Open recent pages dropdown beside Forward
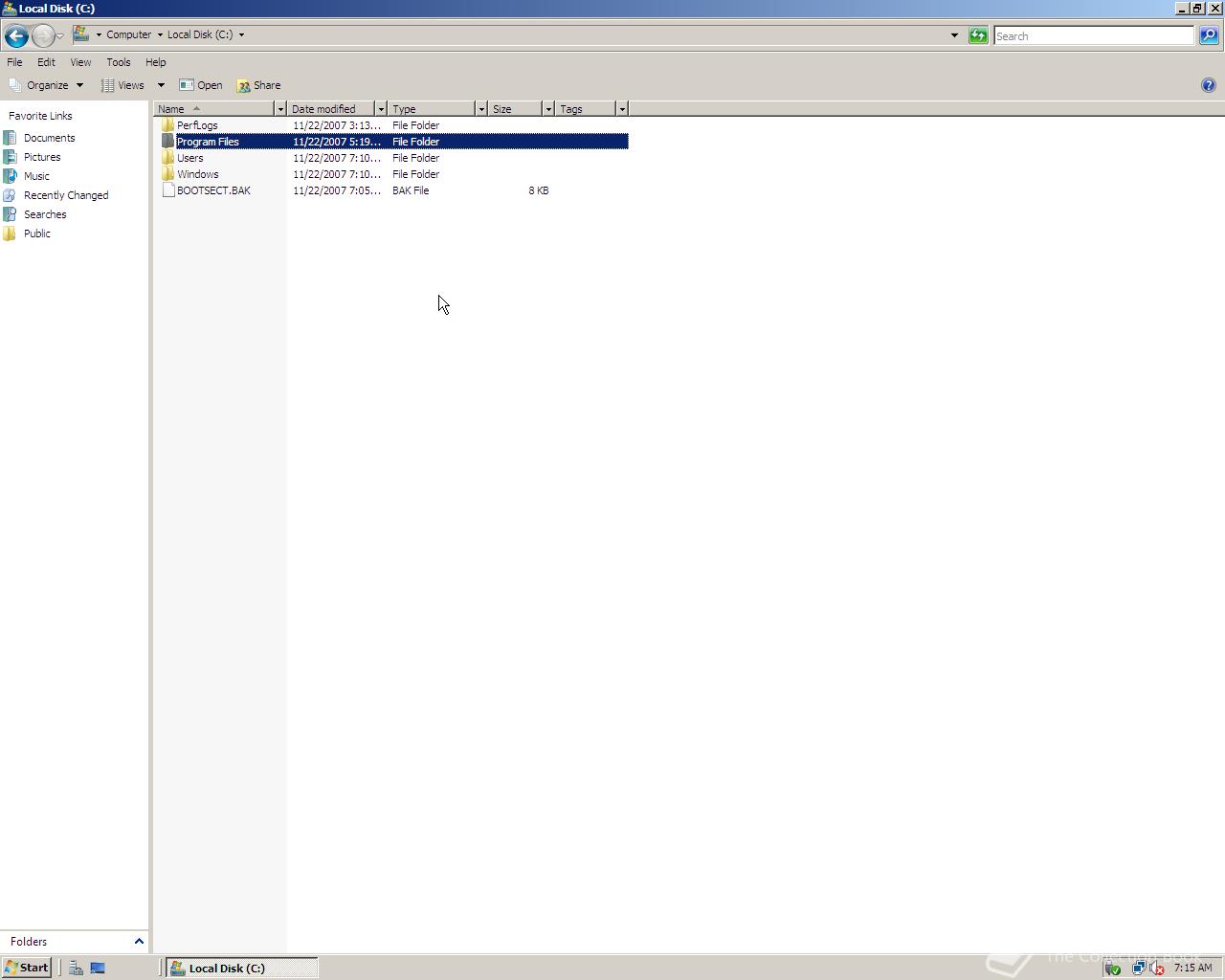 [x=60, y=36]
